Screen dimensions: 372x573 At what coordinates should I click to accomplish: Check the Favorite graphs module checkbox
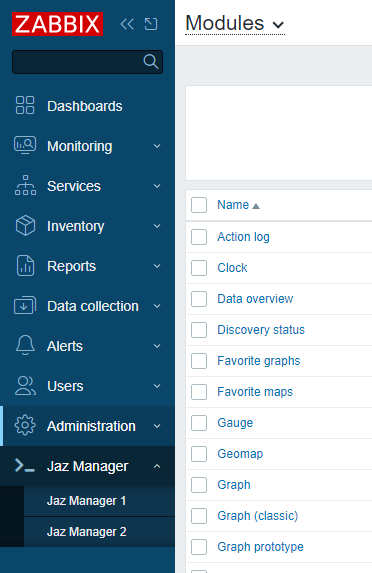(x=199, y=361)
